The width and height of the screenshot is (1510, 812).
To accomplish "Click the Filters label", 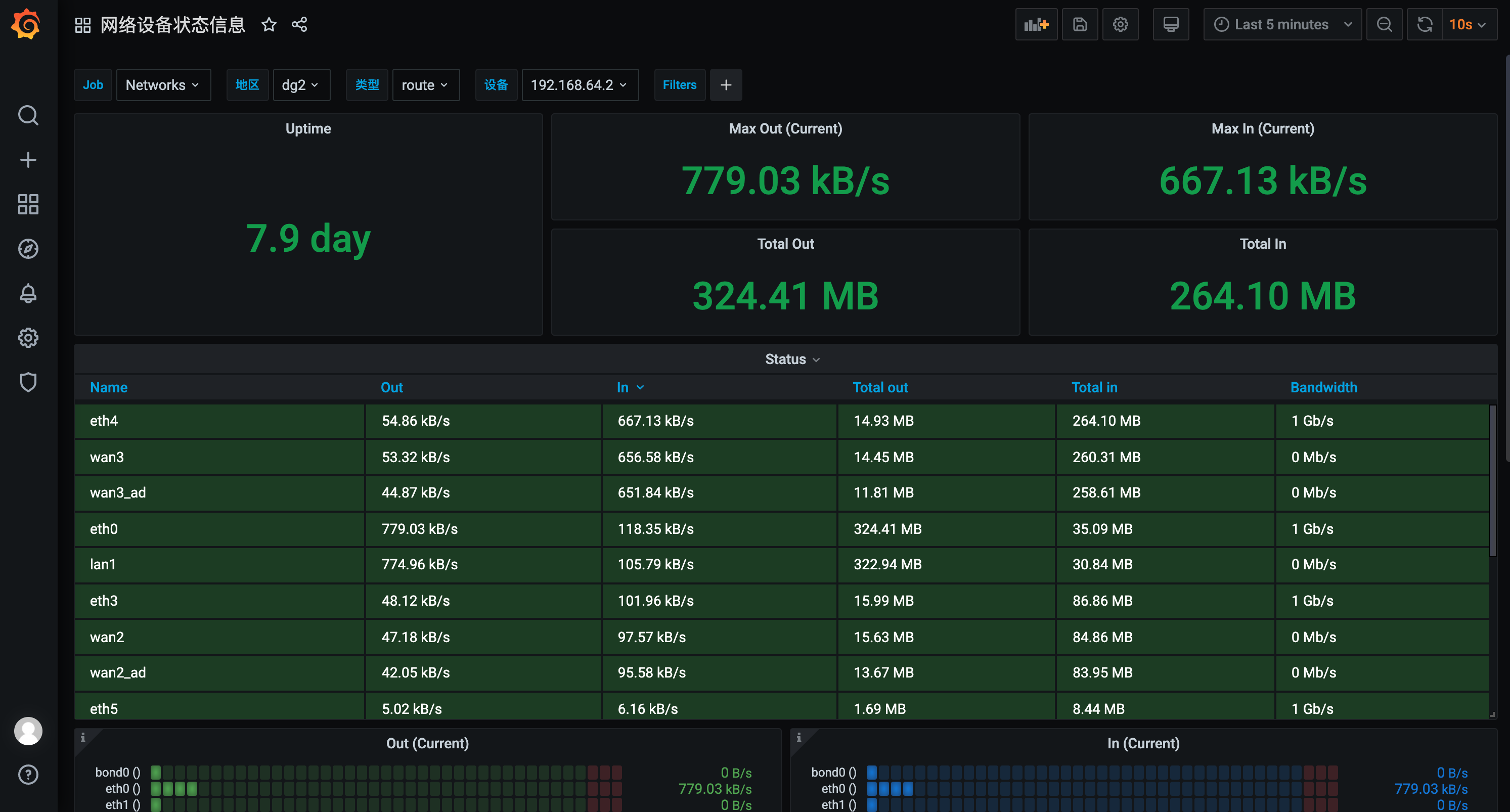I will (x=679, y=85).
